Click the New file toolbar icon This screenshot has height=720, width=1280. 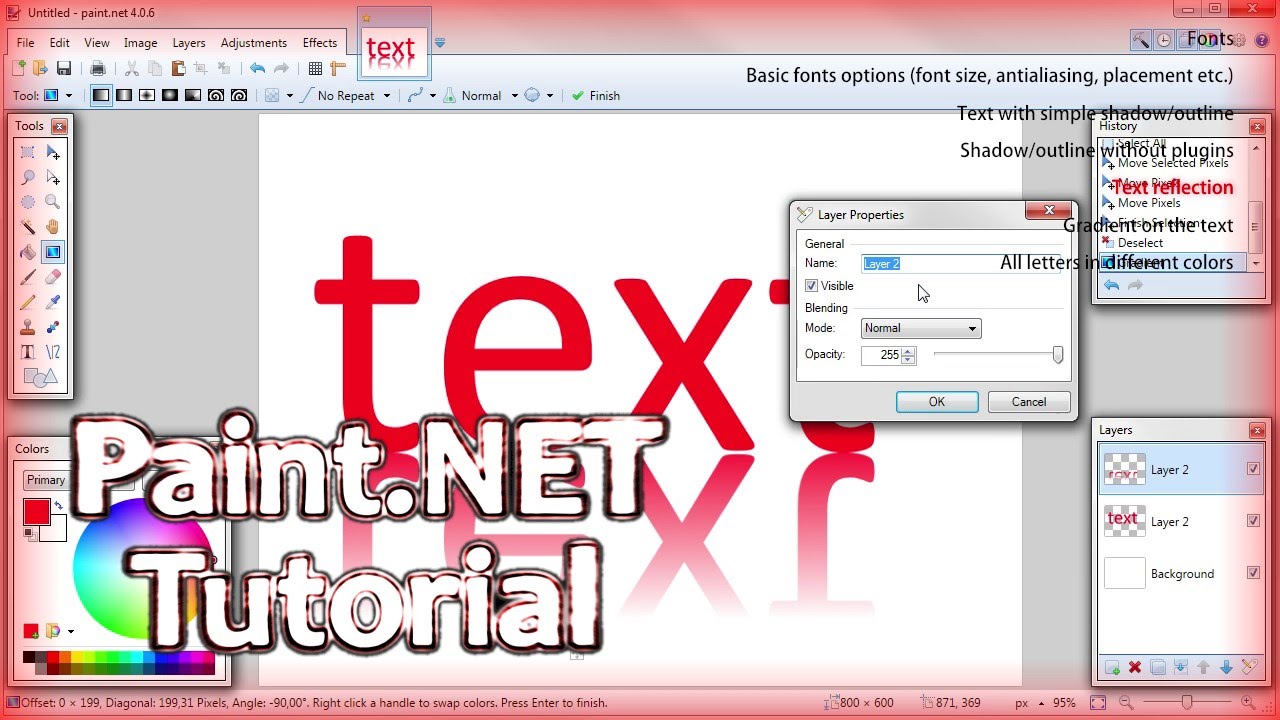coord(19,68)
